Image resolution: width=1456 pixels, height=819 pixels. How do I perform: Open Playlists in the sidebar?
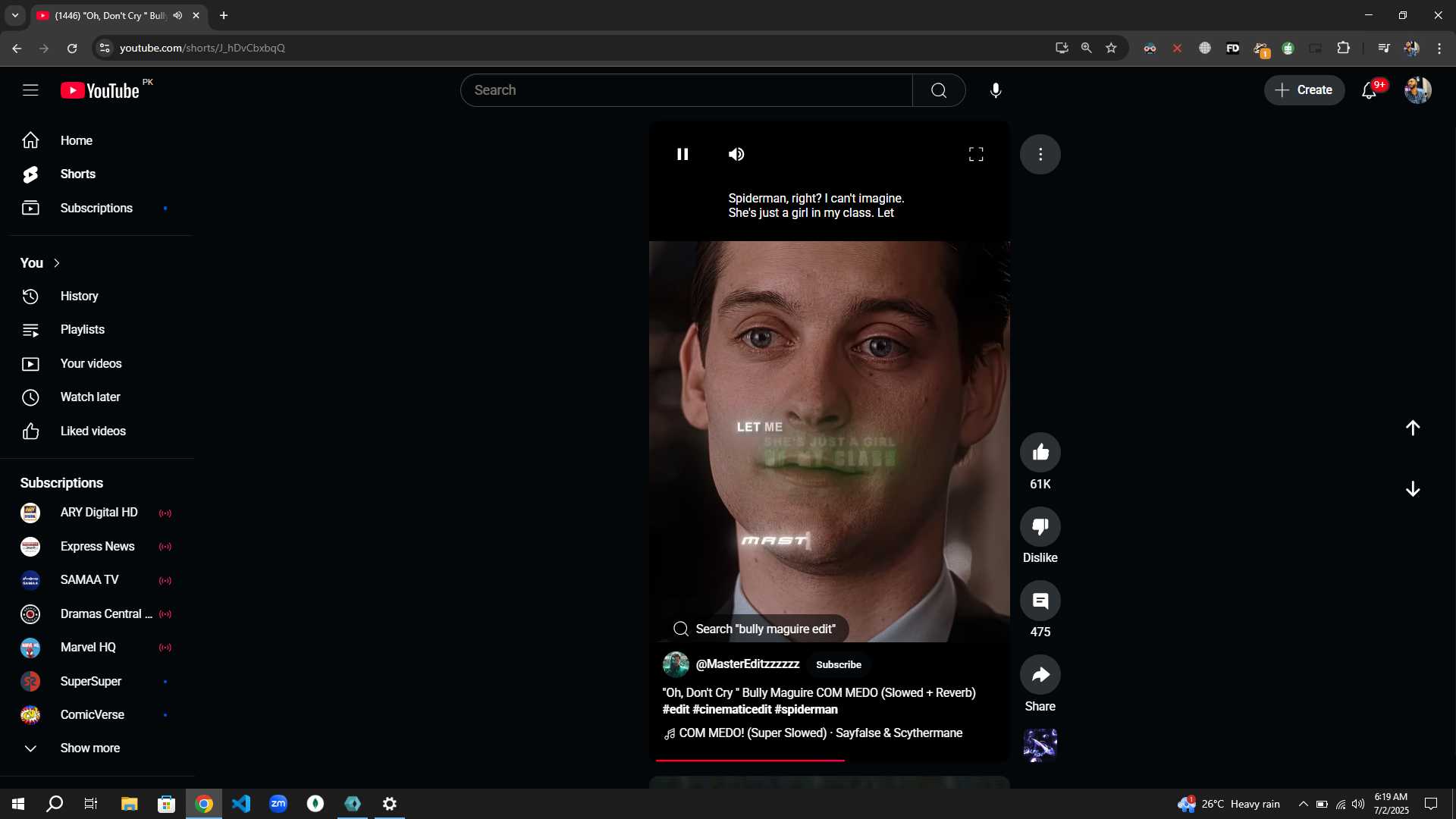[x=97, y=330]
